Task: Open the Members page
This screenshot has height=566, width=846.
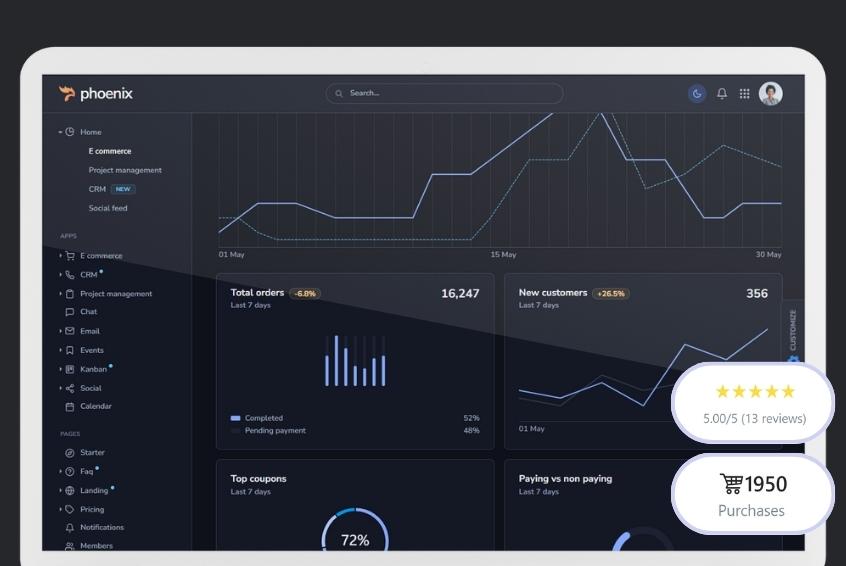Action: pos(97,545)
